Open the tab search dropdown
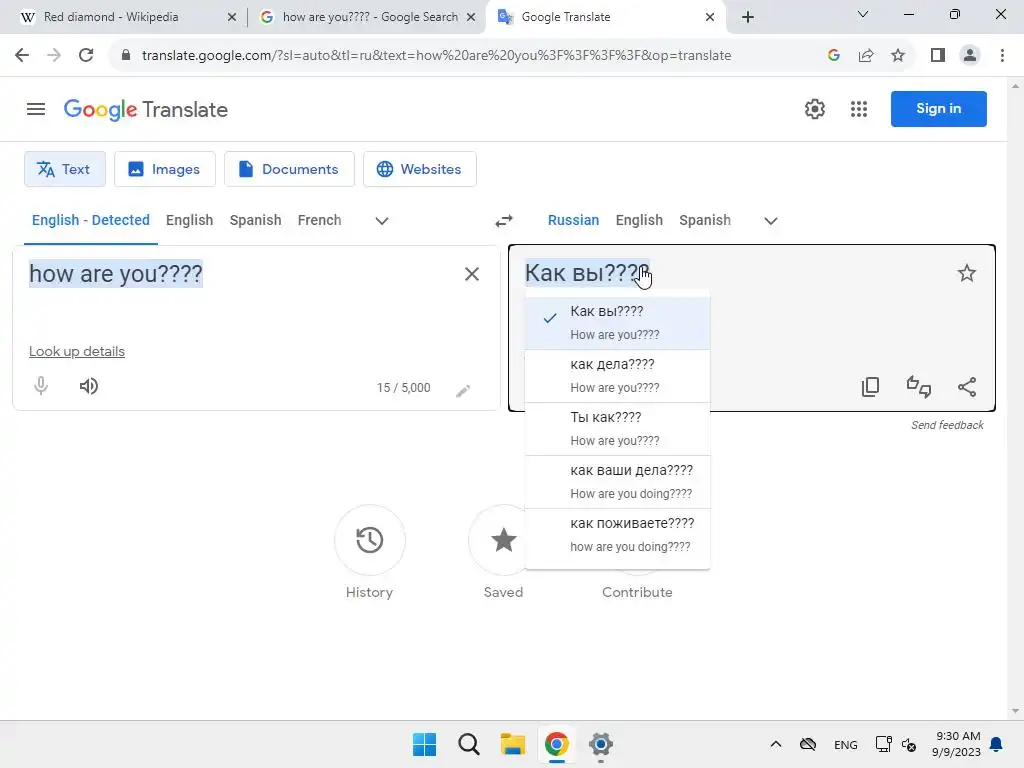This screenshot has width=1024, height=768. [x=863, y=14]
